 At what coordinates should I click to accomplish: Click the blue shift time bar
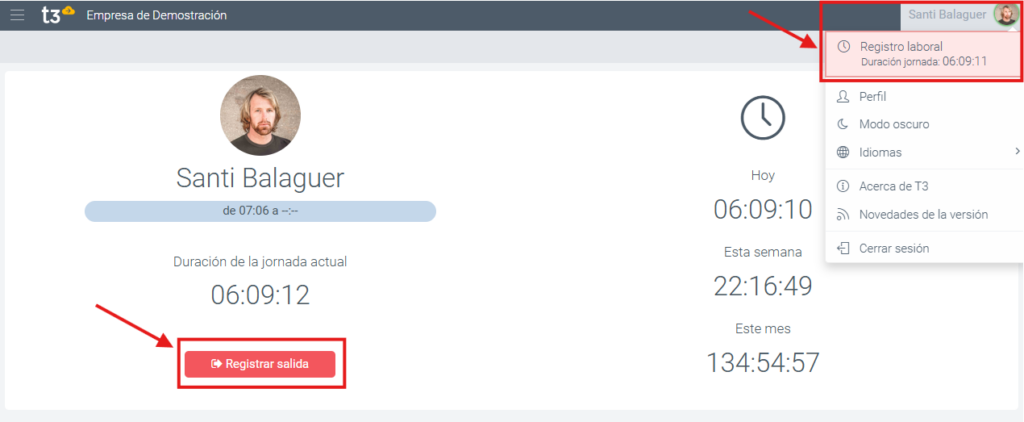pos(260,211)
